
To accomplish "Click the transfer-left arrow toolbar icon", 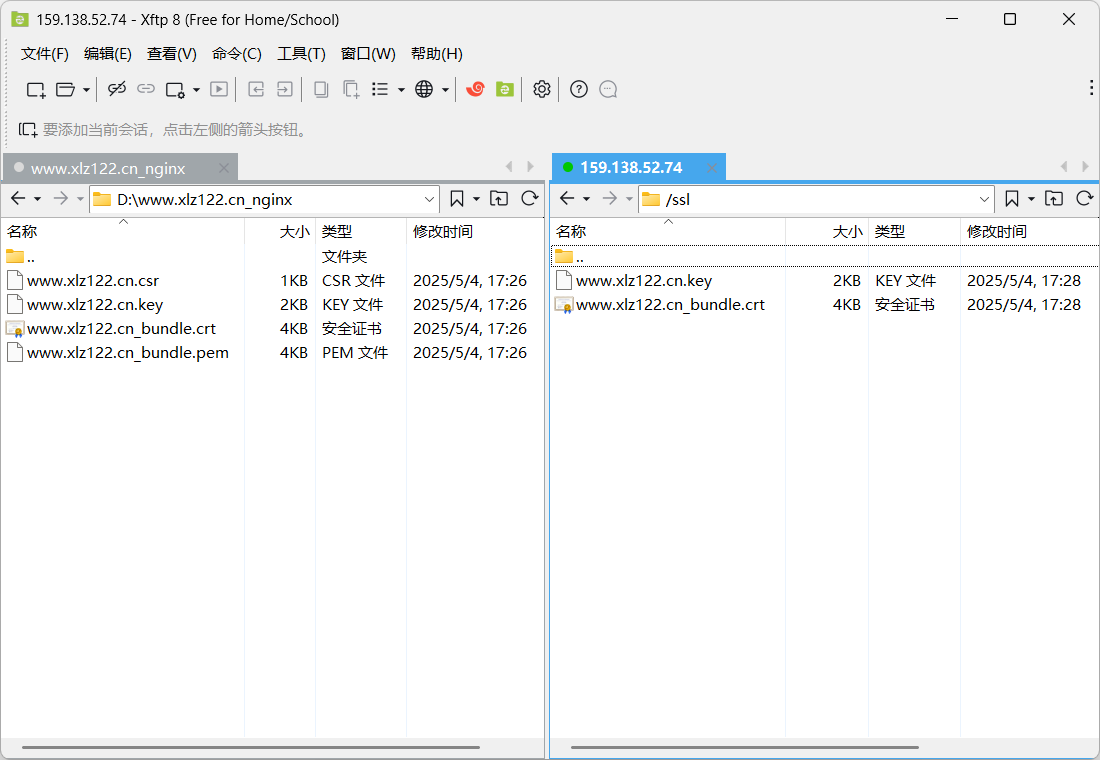I will point(256,89).
